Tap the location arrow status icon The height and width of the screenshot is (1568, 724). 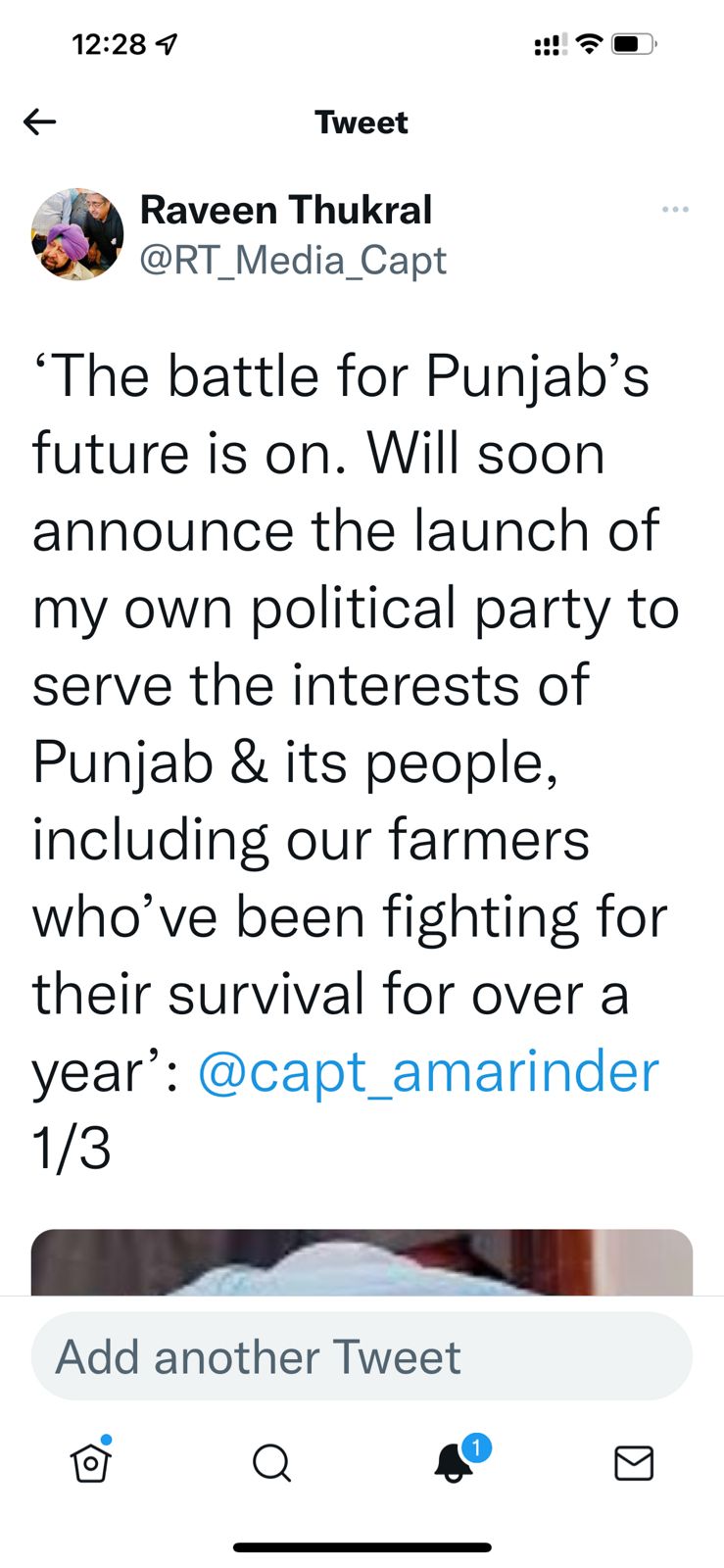tap(168, 44)
